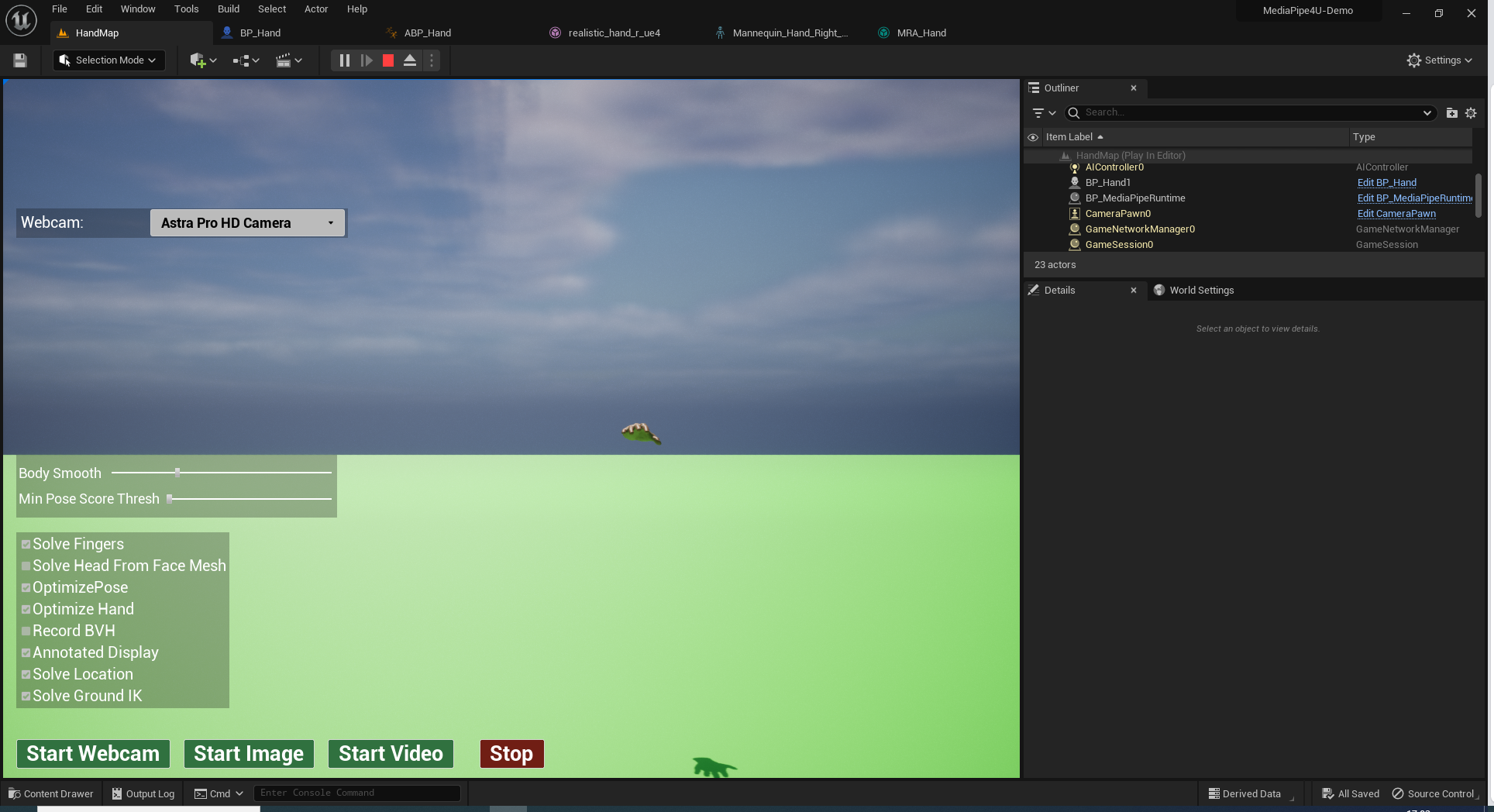This screenshot has width=1494, height=812.
Task: Uncheck Solve Ground IK
Action: 26,696
